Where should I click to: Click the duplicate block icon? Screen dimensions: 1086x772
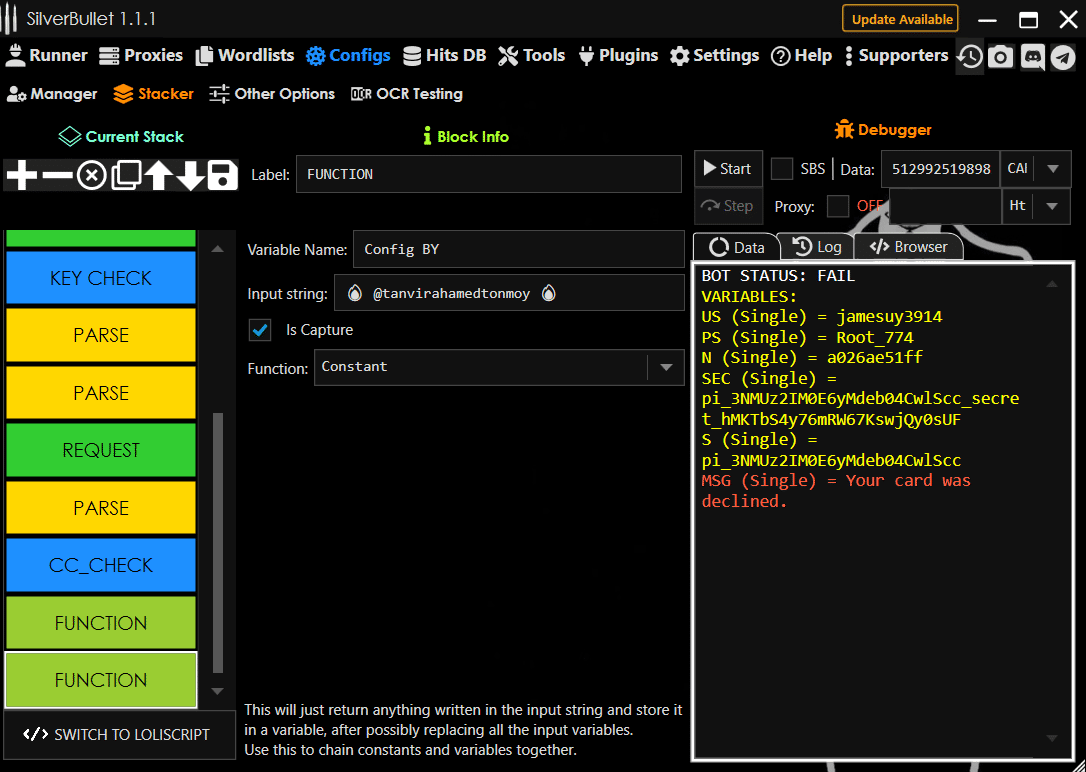click(125, 175)
